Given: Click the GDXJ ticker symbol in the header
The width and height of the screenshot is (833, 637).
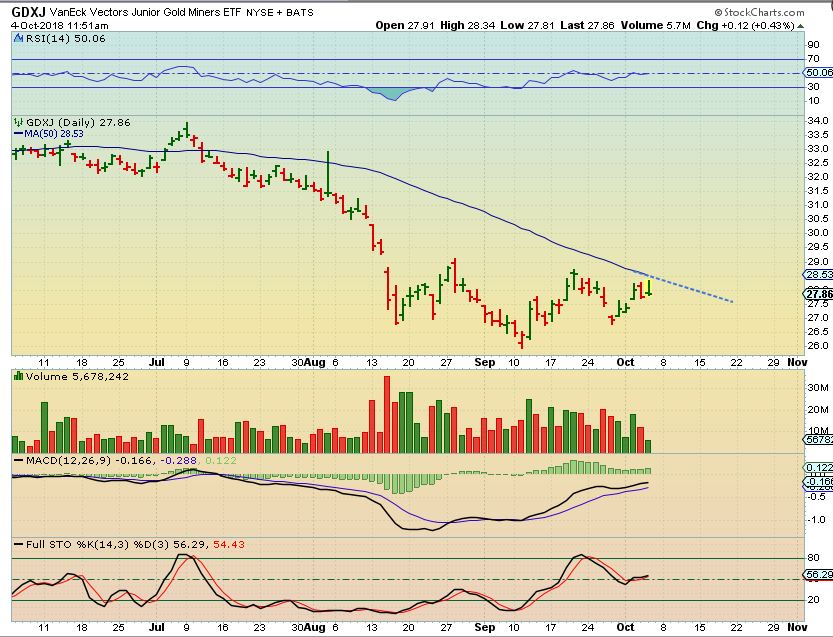Looking at the screenshot, I should point(28,12).
